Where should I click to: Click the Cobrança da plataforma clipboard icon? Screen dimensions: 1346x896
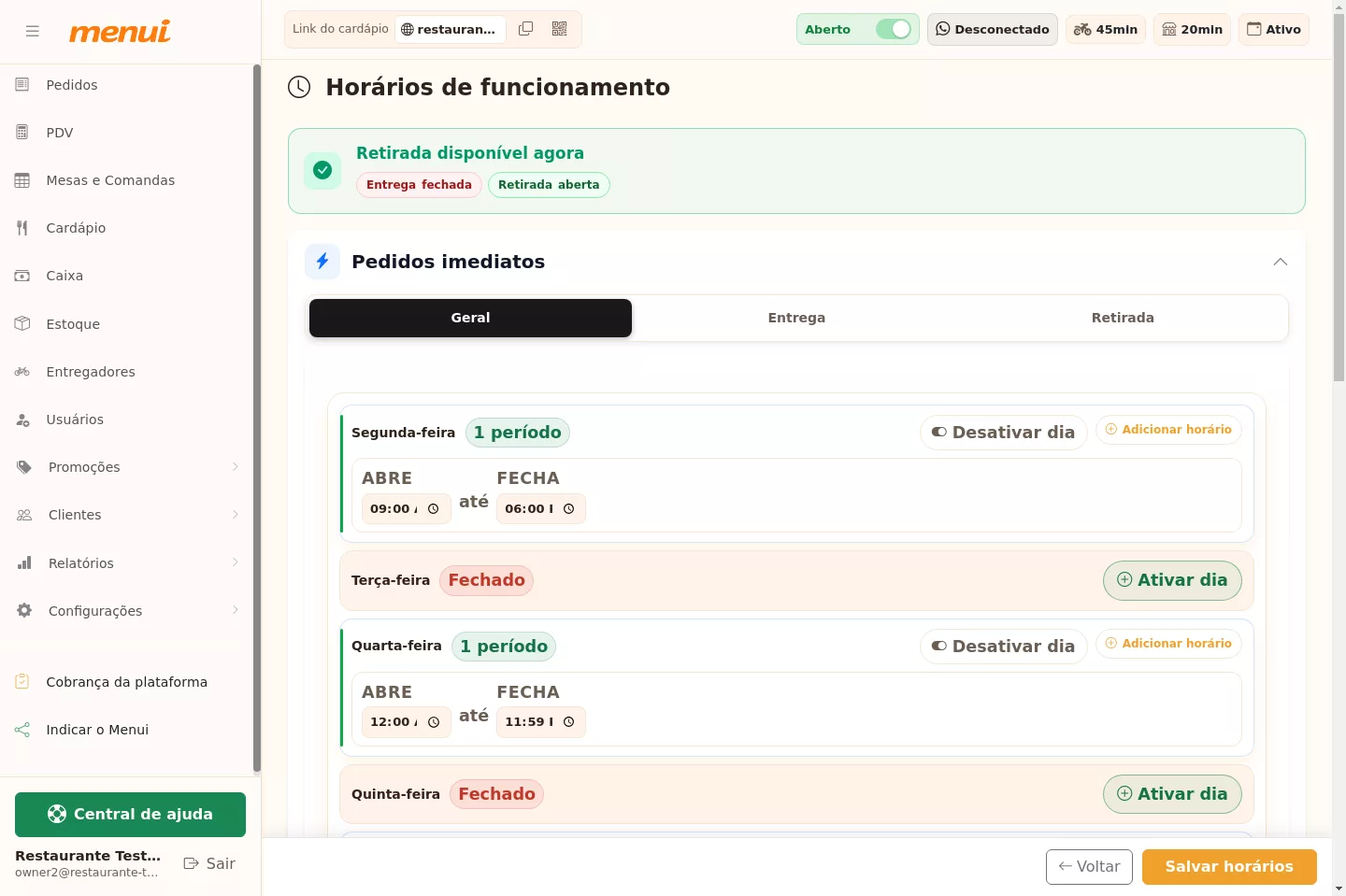pyautogui.click(x=22, y=682)
